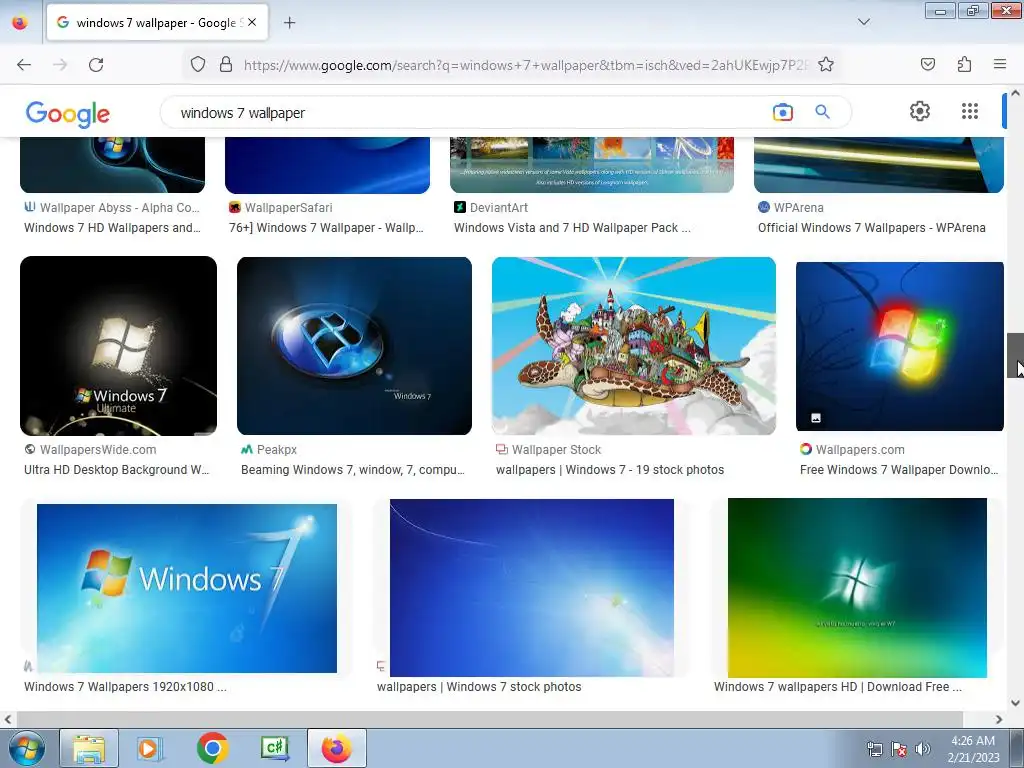1024x768 pixels.
Task: Click the vertical scrollbar down arrow
Action: click(1016, 703)
